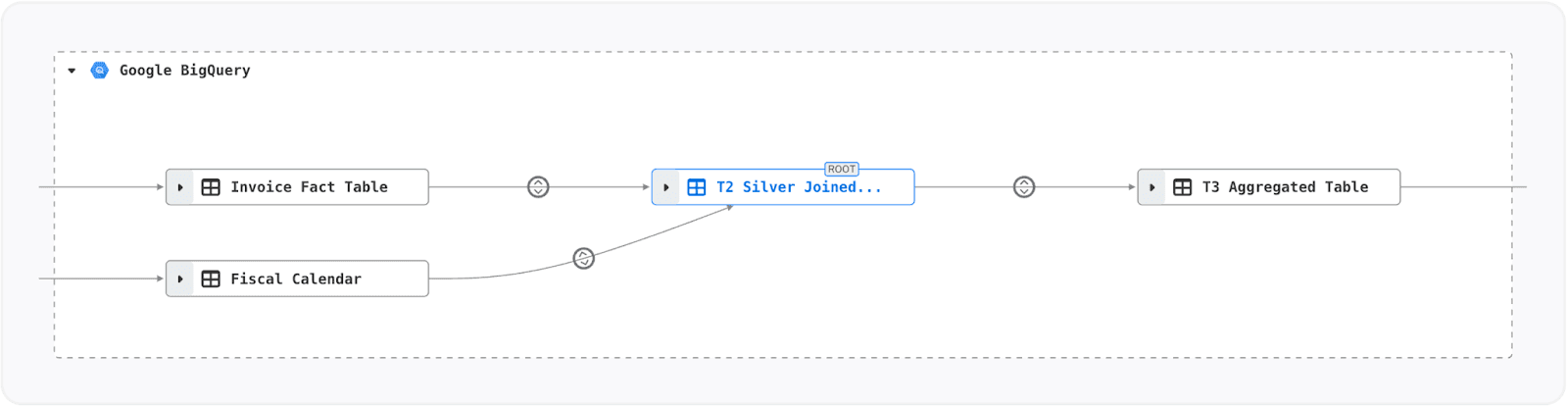The height and width of the screenshot is (406, 1568).
Task: Click the blue T2 Silver Joined table icon
Action: [x=697, y=187]
